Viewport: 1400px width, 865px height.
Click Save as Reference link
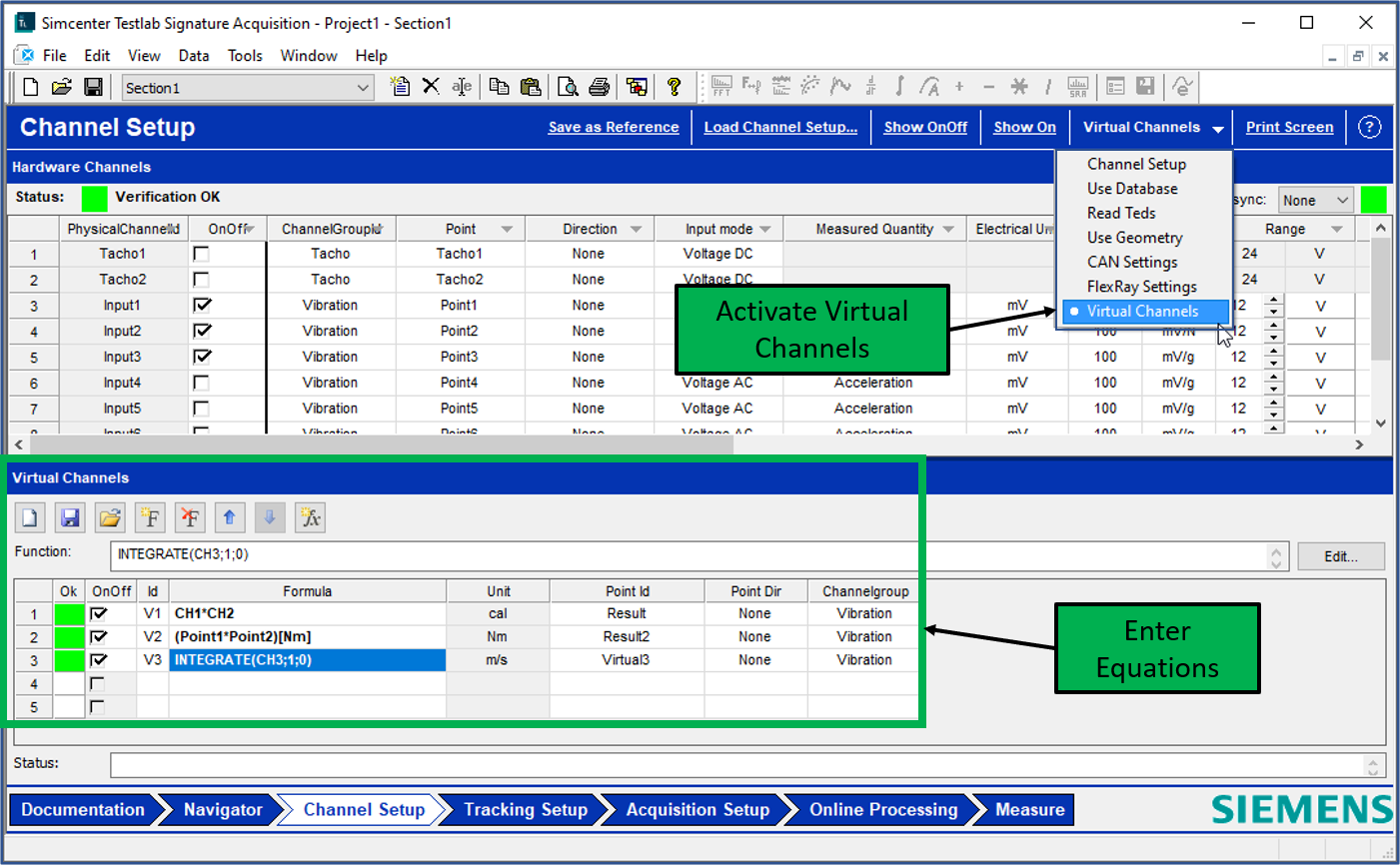pyautogui.click(x=614, y=127)
